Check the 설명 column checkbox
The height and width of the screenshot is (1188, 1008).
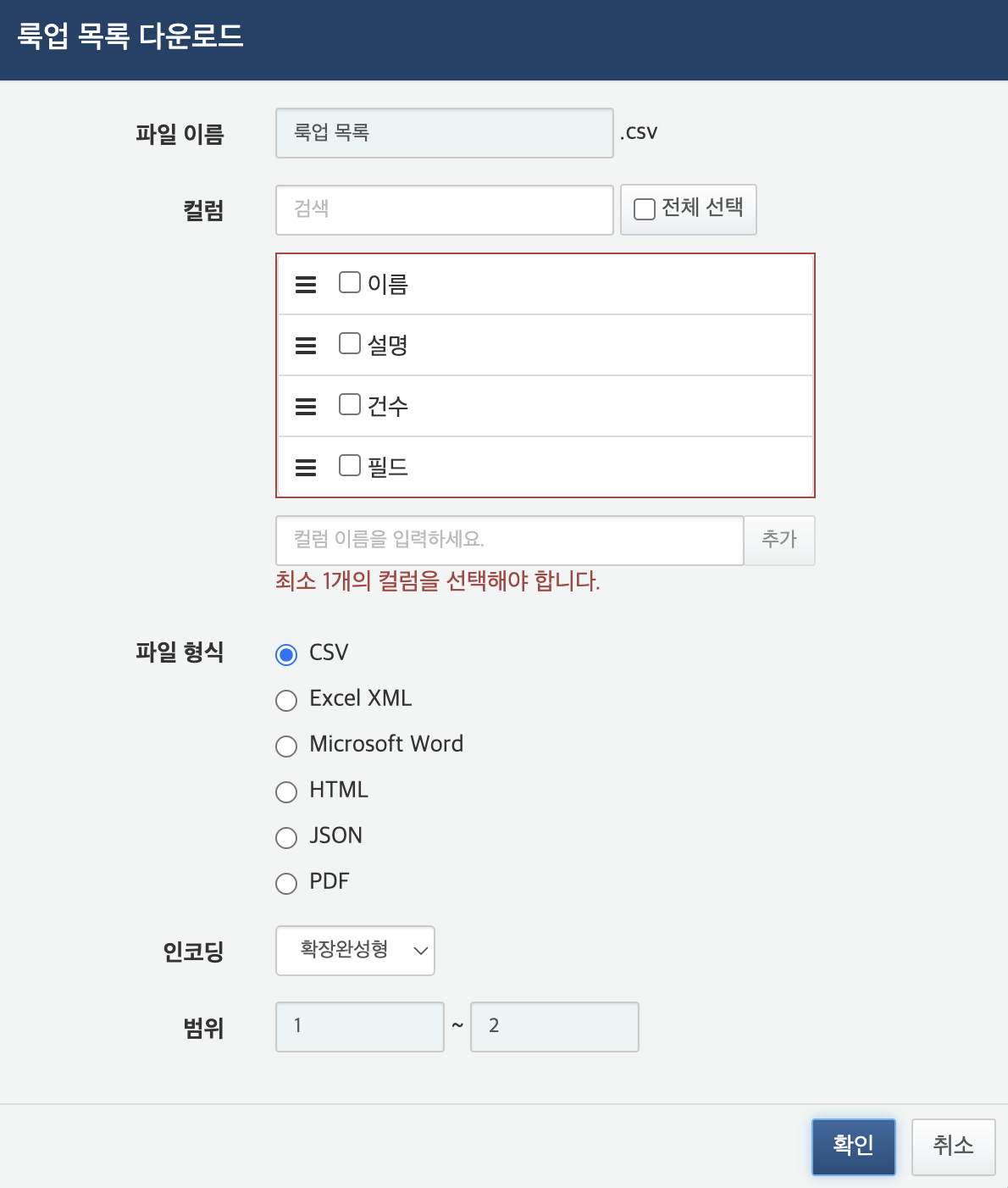click(x=349, y=343)
